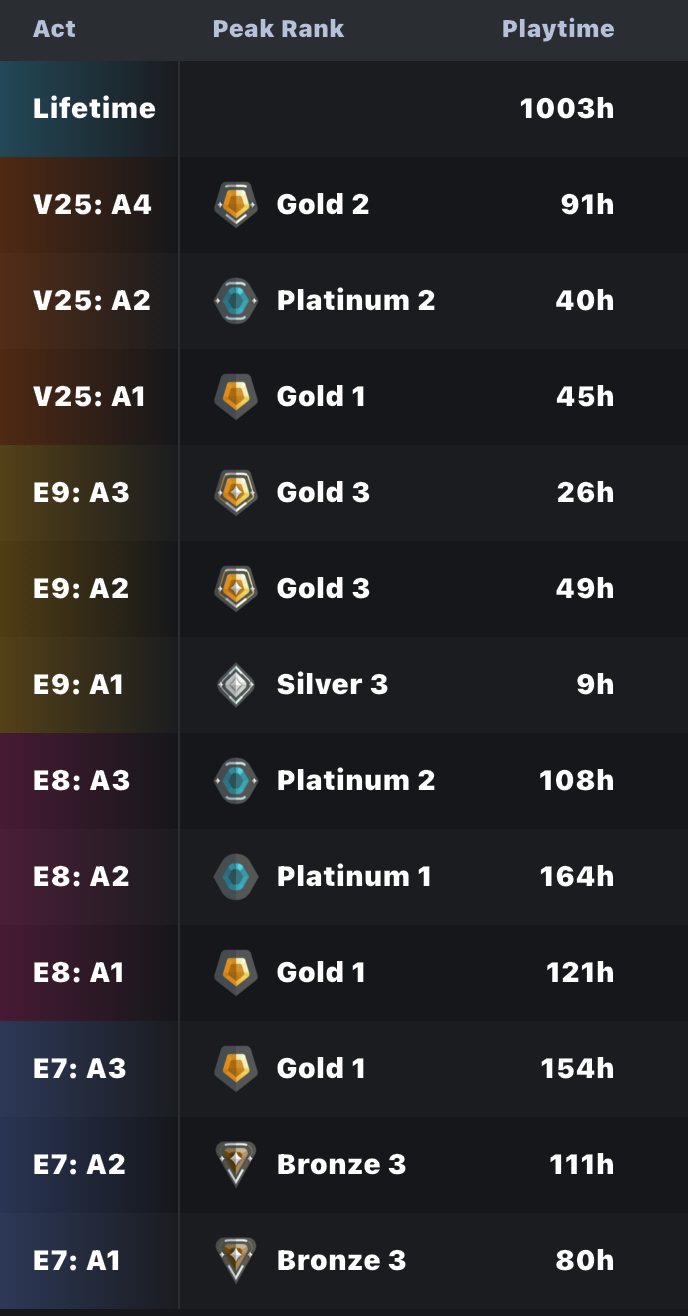Click the Bronze 3 icon for E7: A1

[236, 1260]
